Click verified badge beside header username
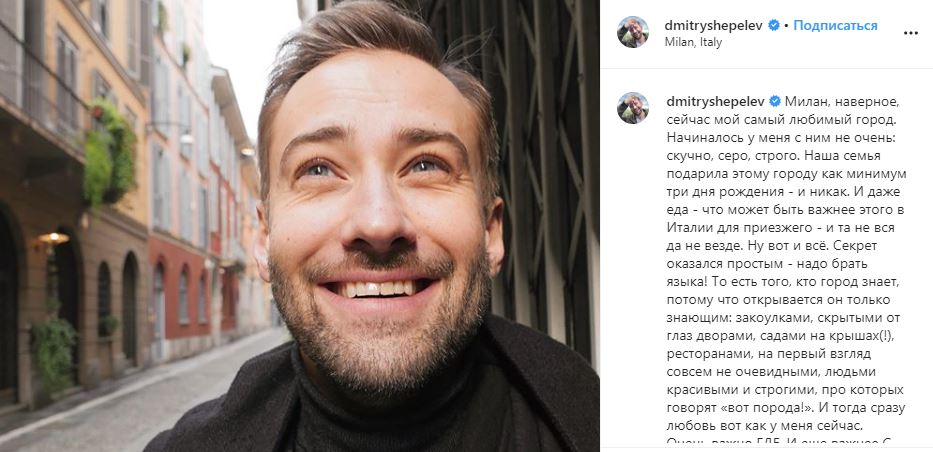Image resolution: width=933 pixels, height=452 pixels. pos(774,26)
